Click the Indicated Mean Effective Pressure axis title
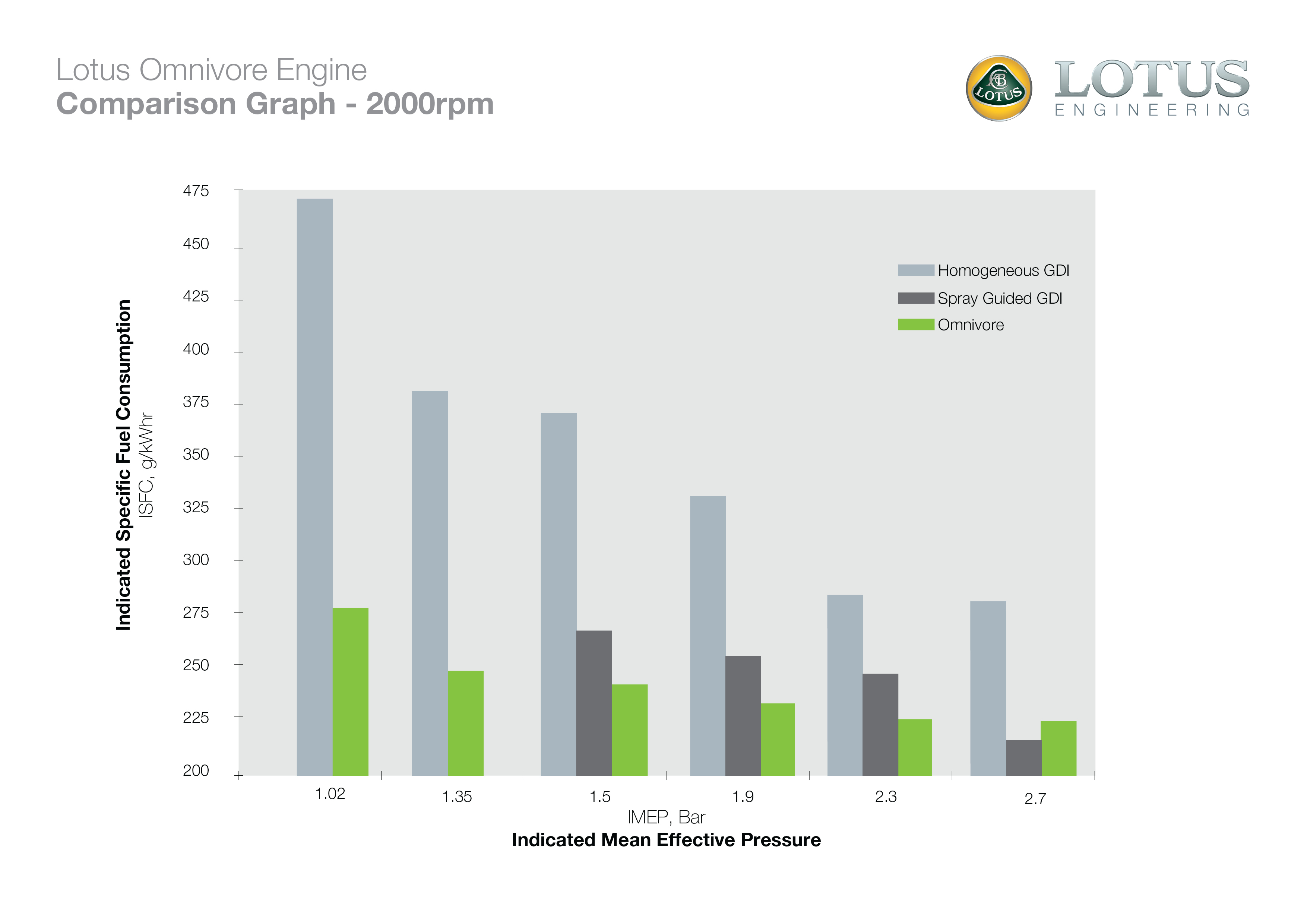1307x924 pixels. click(x=666, y=840)
